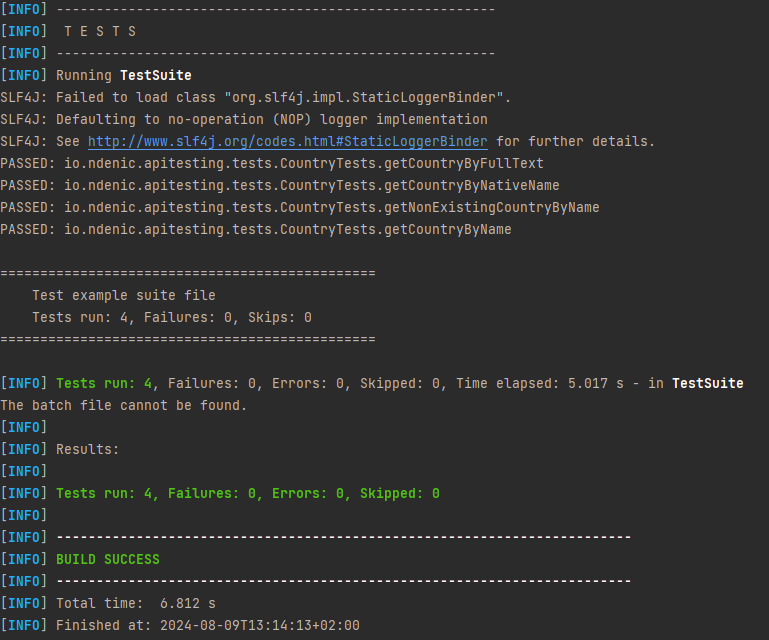Click the PASSED getNonExistingCountryByName line
Screen dimensions: 769x640
coord(300,208)
